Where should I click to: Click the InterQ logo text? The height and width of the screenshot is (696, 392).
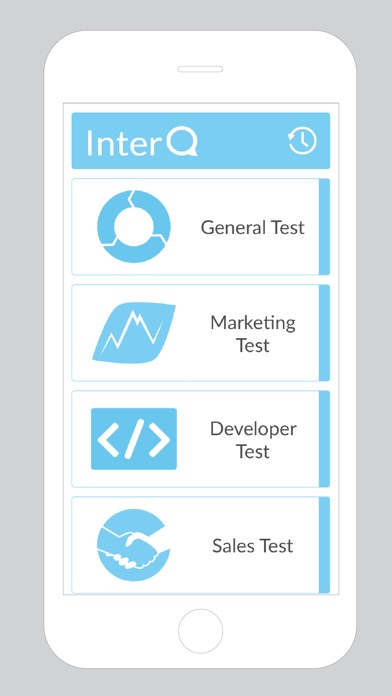point(142,142)
